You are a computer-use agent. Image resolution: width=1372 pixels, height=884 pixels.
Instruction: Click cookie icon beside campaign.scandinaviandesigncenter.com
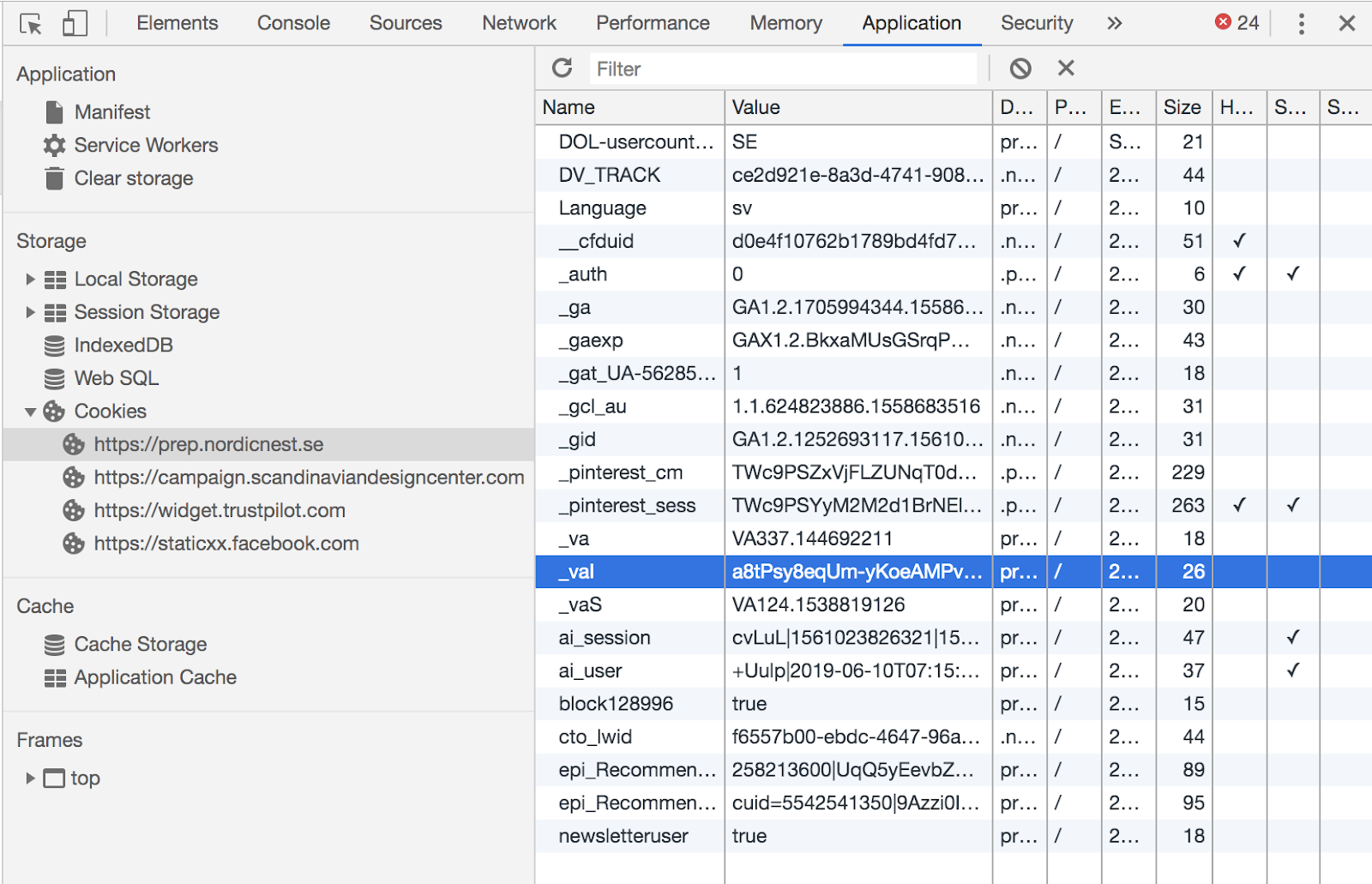(74, 478)
